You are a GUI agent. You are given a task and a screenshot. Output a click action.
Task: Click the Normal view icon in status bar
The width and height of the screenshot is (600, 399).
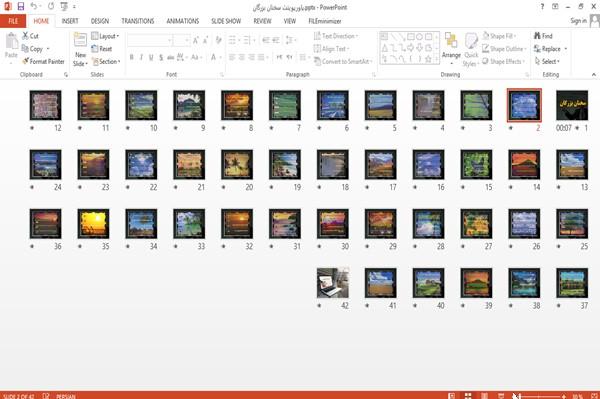coord(452,396)
